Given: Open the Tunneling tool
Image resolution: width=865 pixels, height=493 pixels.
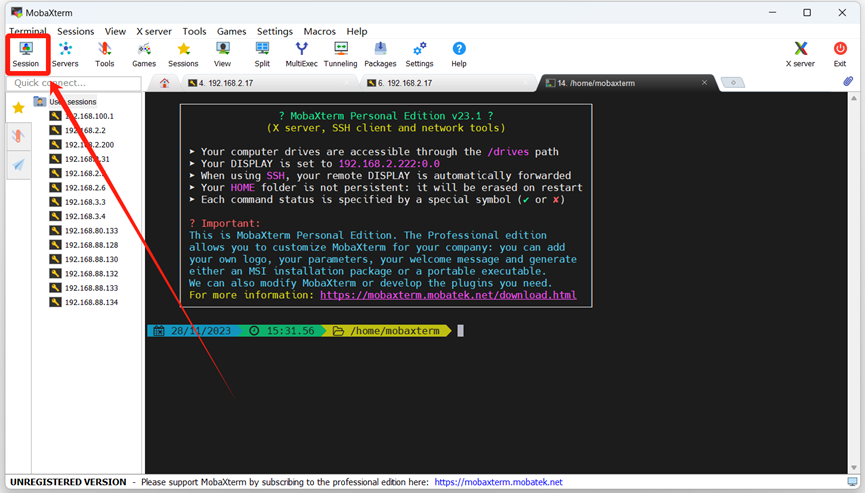Looking at the screenshot, I should click(340, 54).
